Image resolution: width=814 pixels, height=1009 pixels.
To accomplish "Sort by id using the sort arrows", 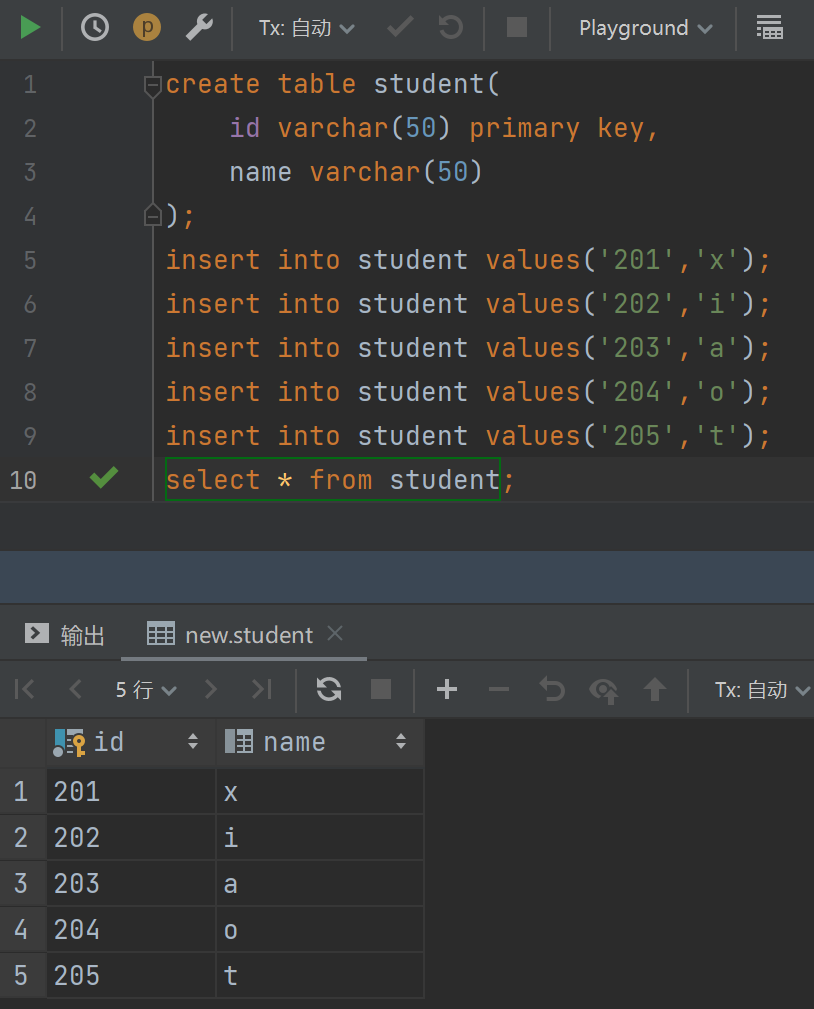I will click(x=193, y=742).
